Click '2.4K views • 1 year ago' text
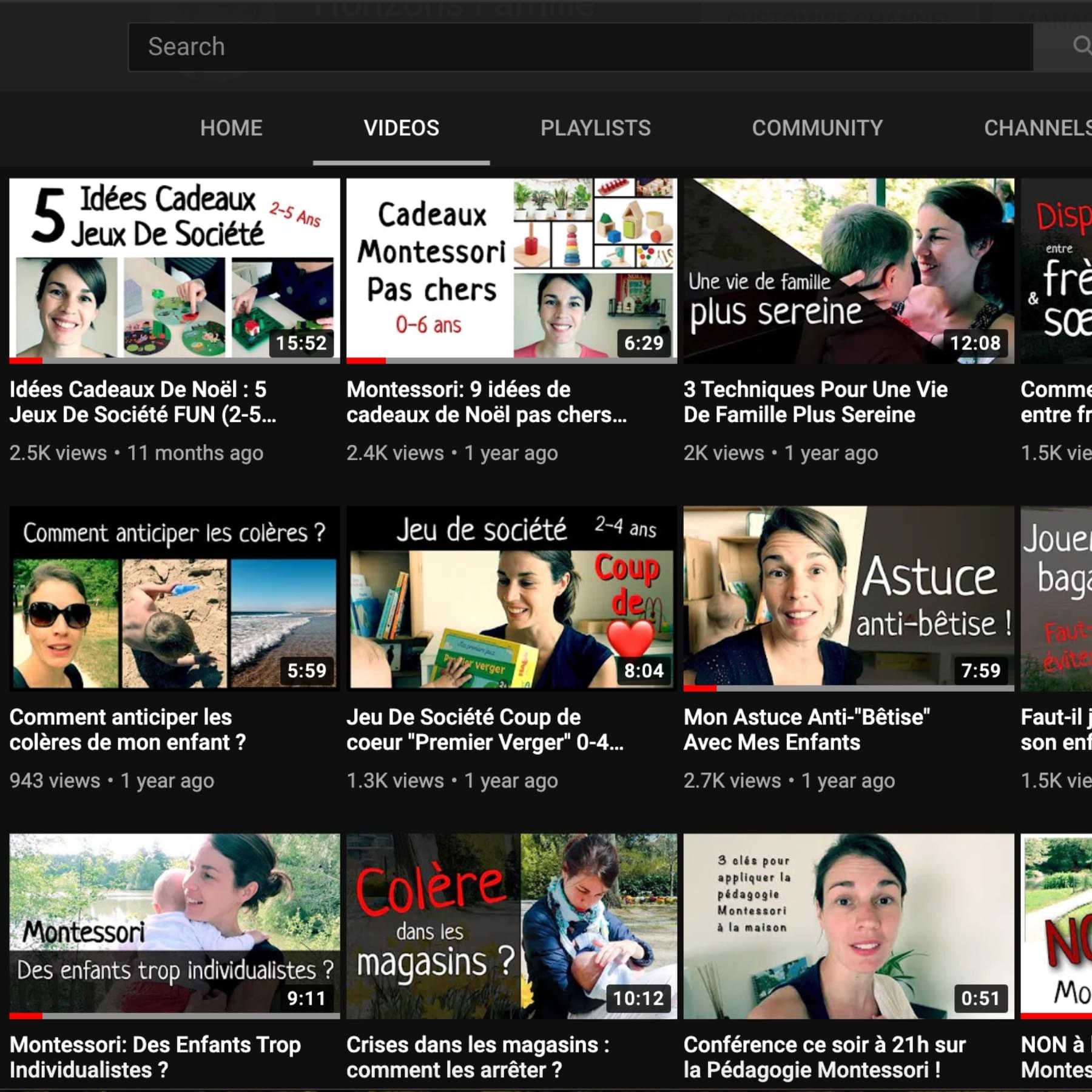The width and height of the screenshot is (1092, 1092). [452, 453]
